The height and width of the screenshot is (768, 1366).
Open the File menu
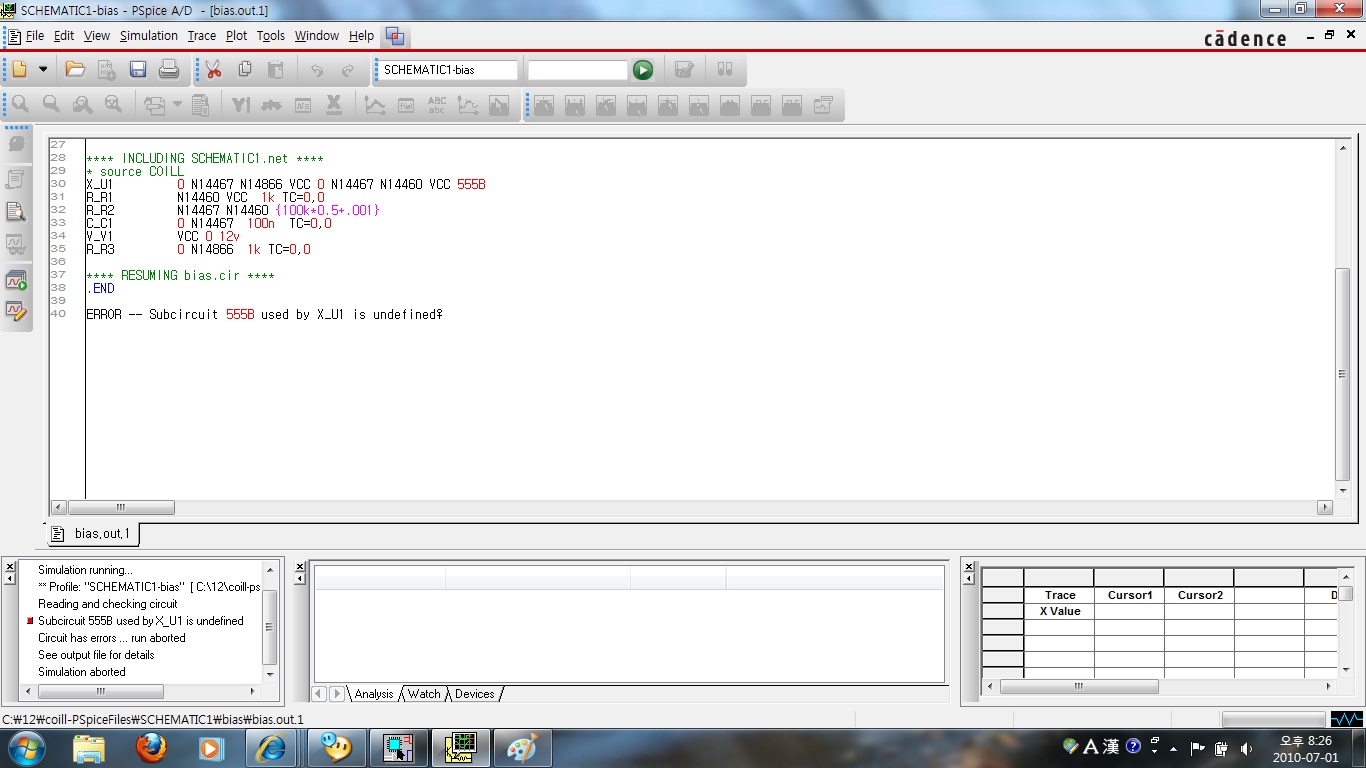pyautogui.click(x=35, y=35)
